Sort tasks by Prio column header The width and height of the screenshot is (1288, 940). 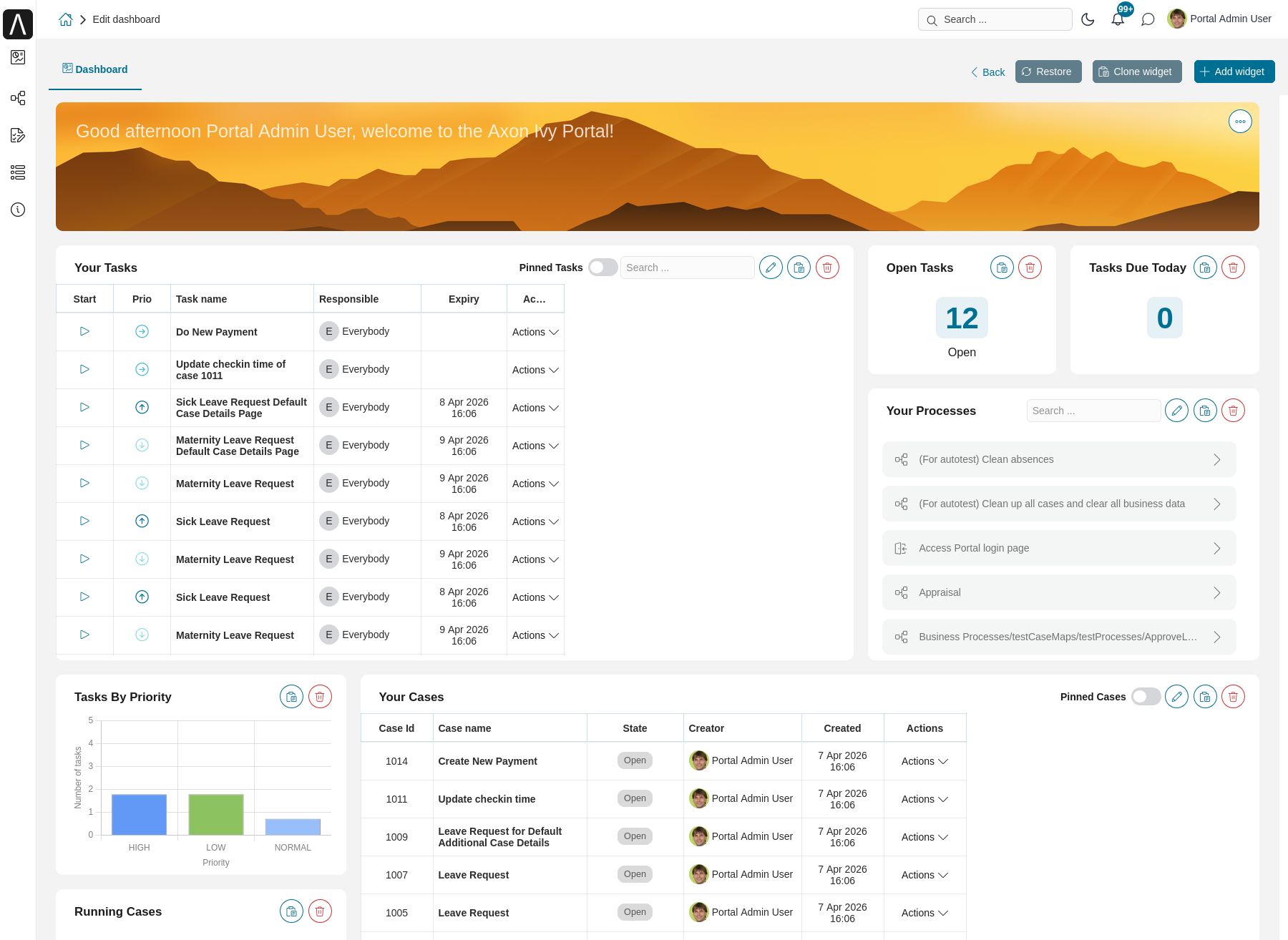pyautogui.click(x=142, y=299)
